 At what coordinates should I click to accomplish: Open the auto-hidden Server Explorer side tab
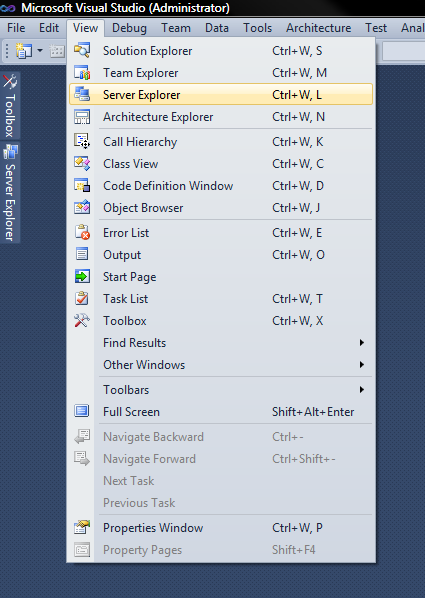coord(10,193)
